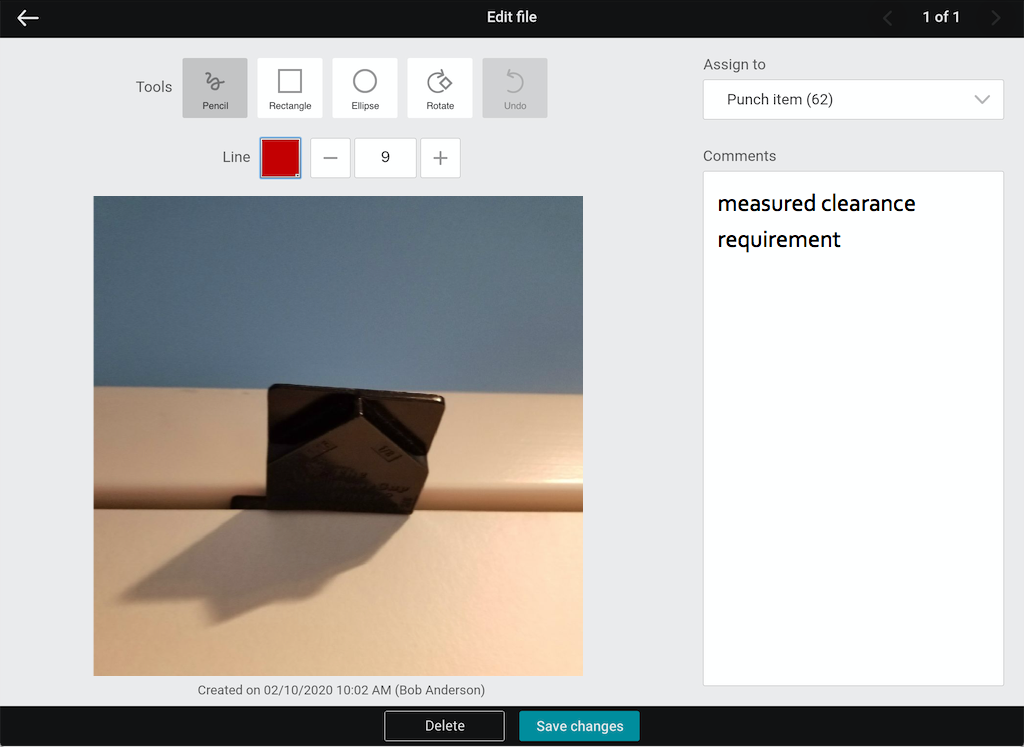
Task: Decrease line width with minus button
Action: click(x=330, y=158)
